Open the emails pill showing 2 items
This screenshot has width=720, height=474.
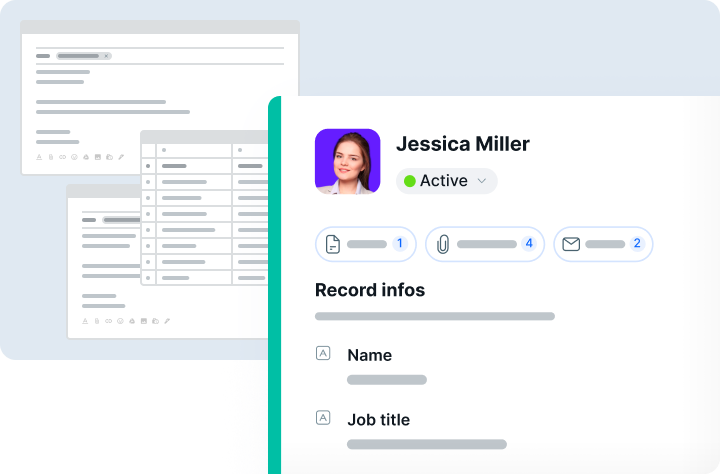point(602,244)
